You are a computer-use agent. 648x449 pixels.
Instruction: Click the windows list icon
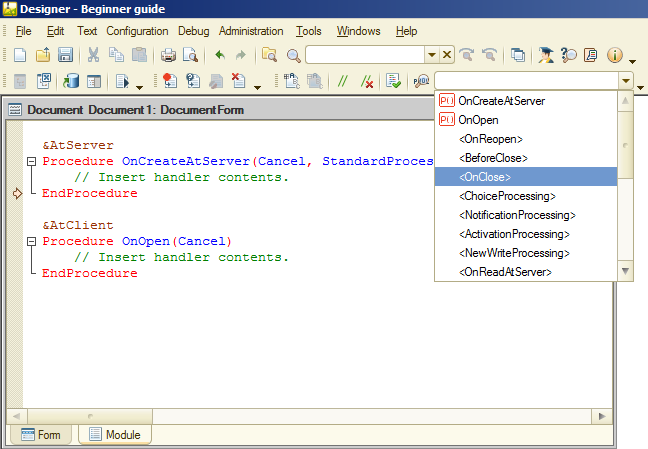pyautogui.click(x=517, y=55)
